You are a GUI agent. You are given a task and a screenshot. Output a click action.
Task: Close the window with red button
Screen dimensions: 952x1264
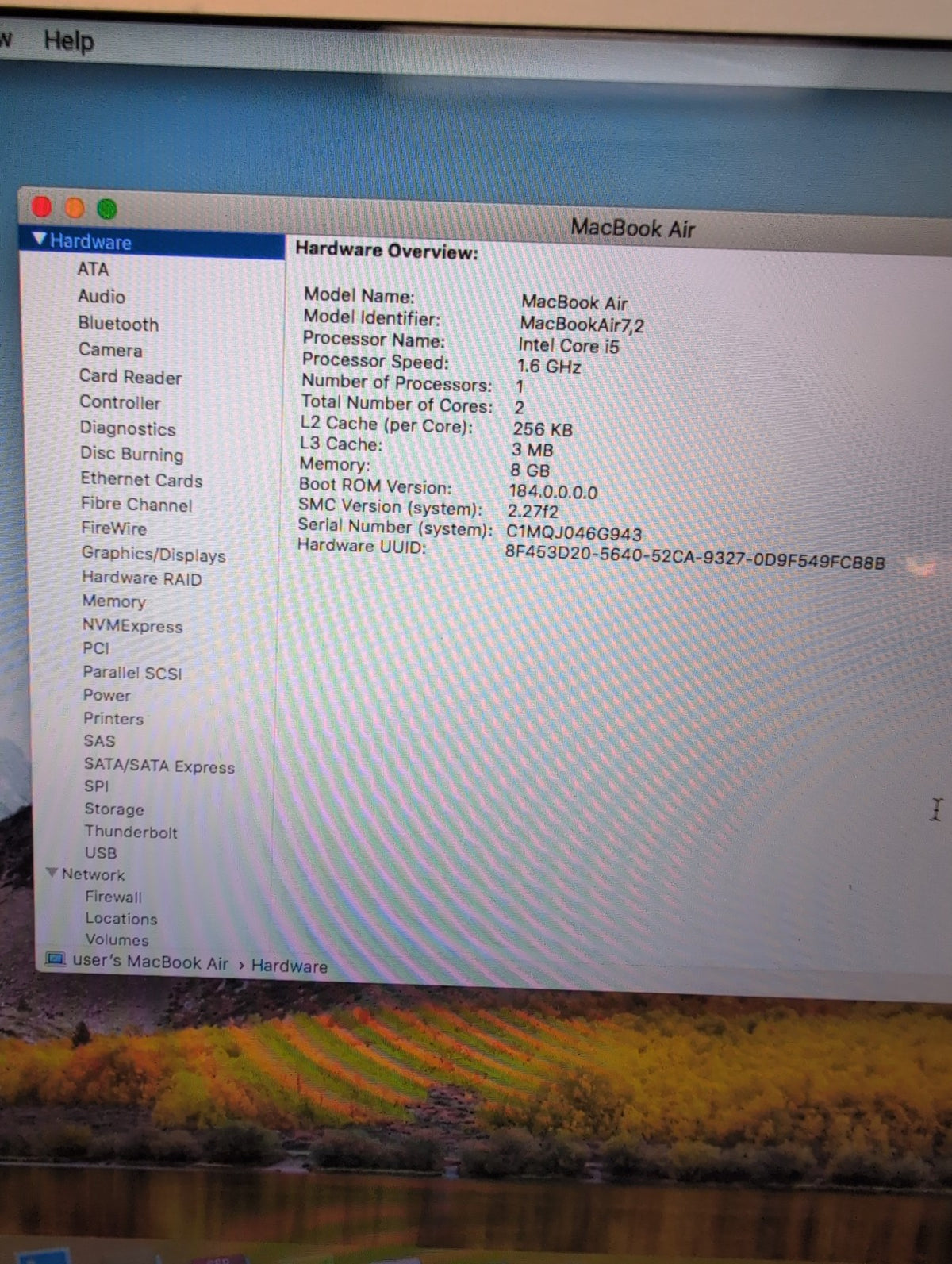41,207
